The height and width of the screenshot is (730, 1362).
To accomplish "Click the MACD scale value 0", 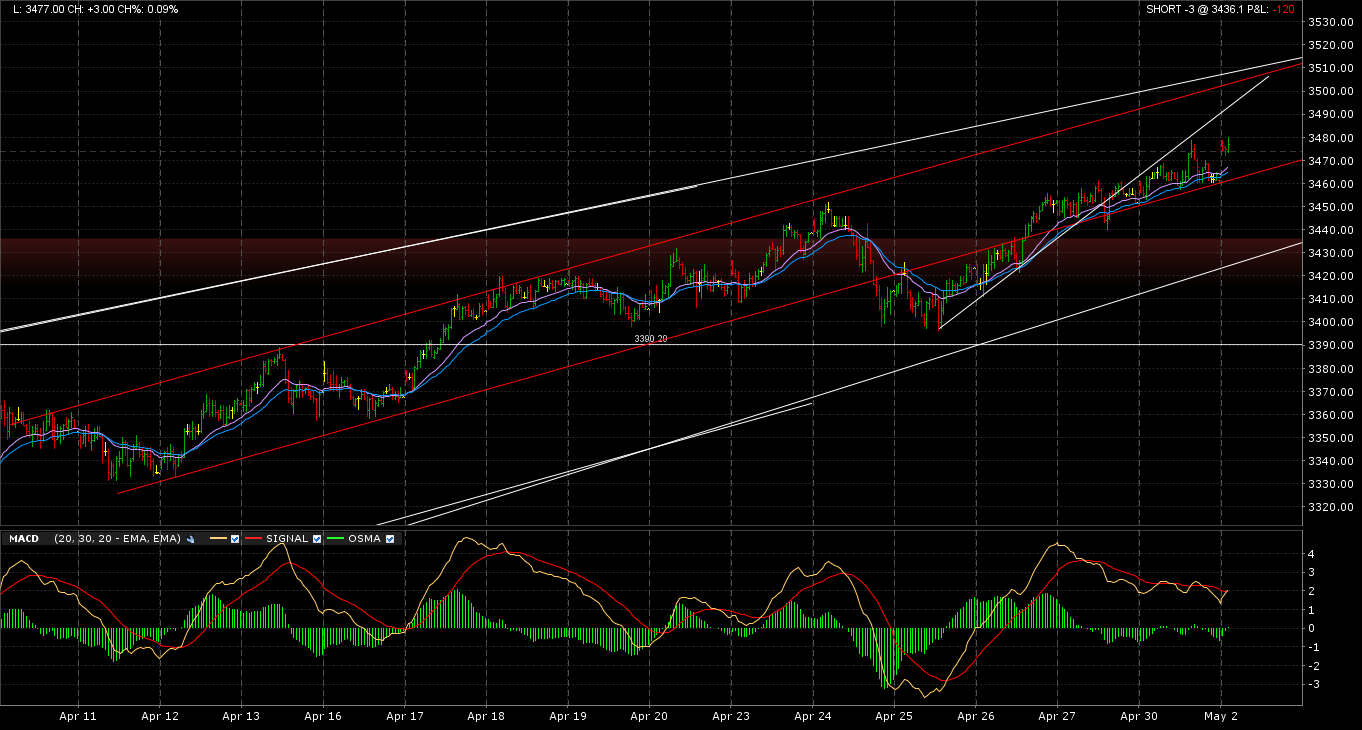I will (1312, 629).
